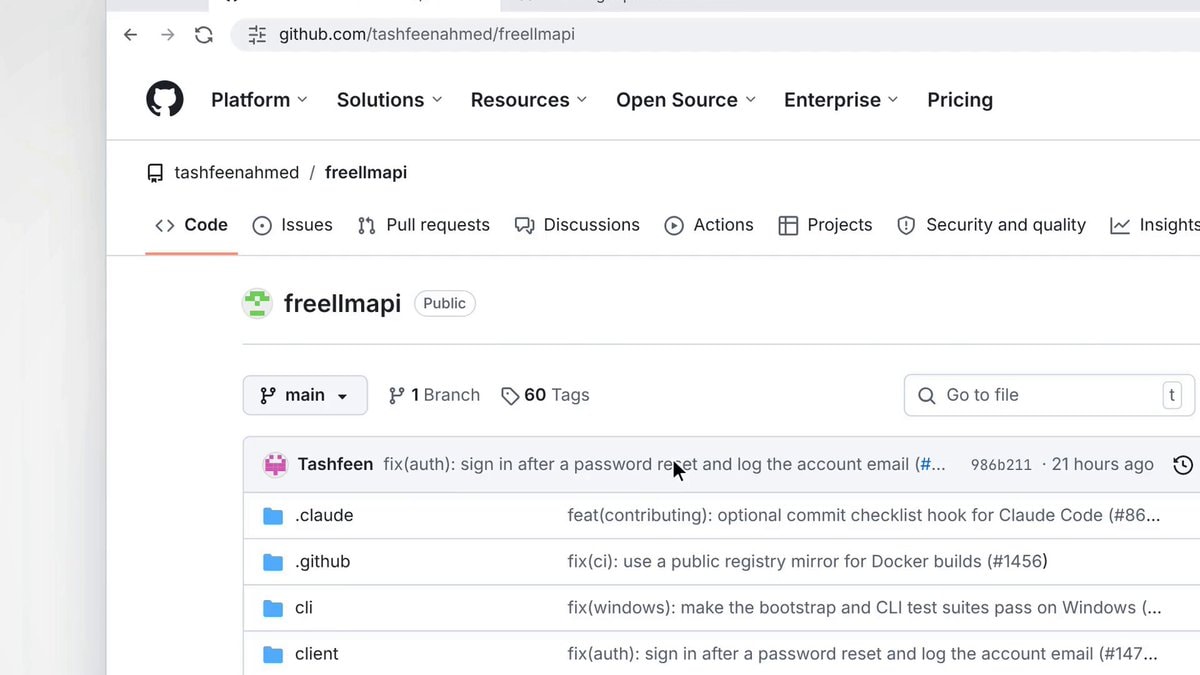
Task: View the 60 Tags list
Action: pos(545,395)
